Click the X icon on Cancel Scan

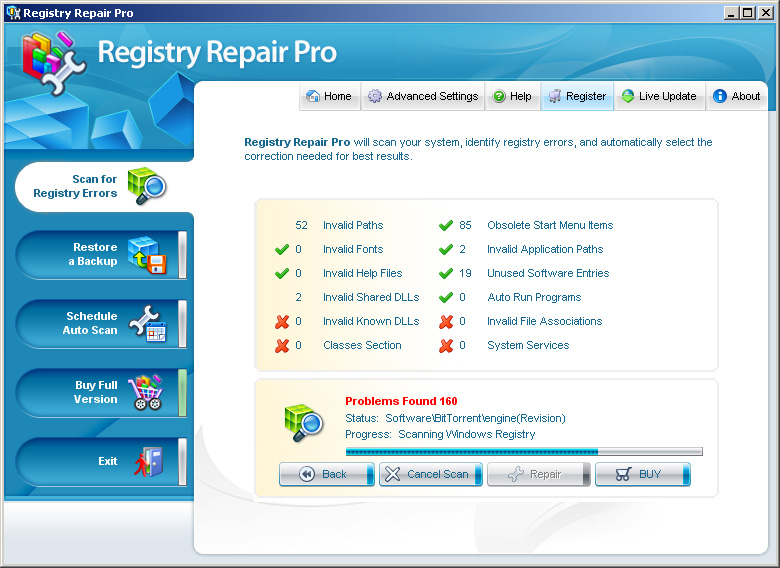coord(392,474)
